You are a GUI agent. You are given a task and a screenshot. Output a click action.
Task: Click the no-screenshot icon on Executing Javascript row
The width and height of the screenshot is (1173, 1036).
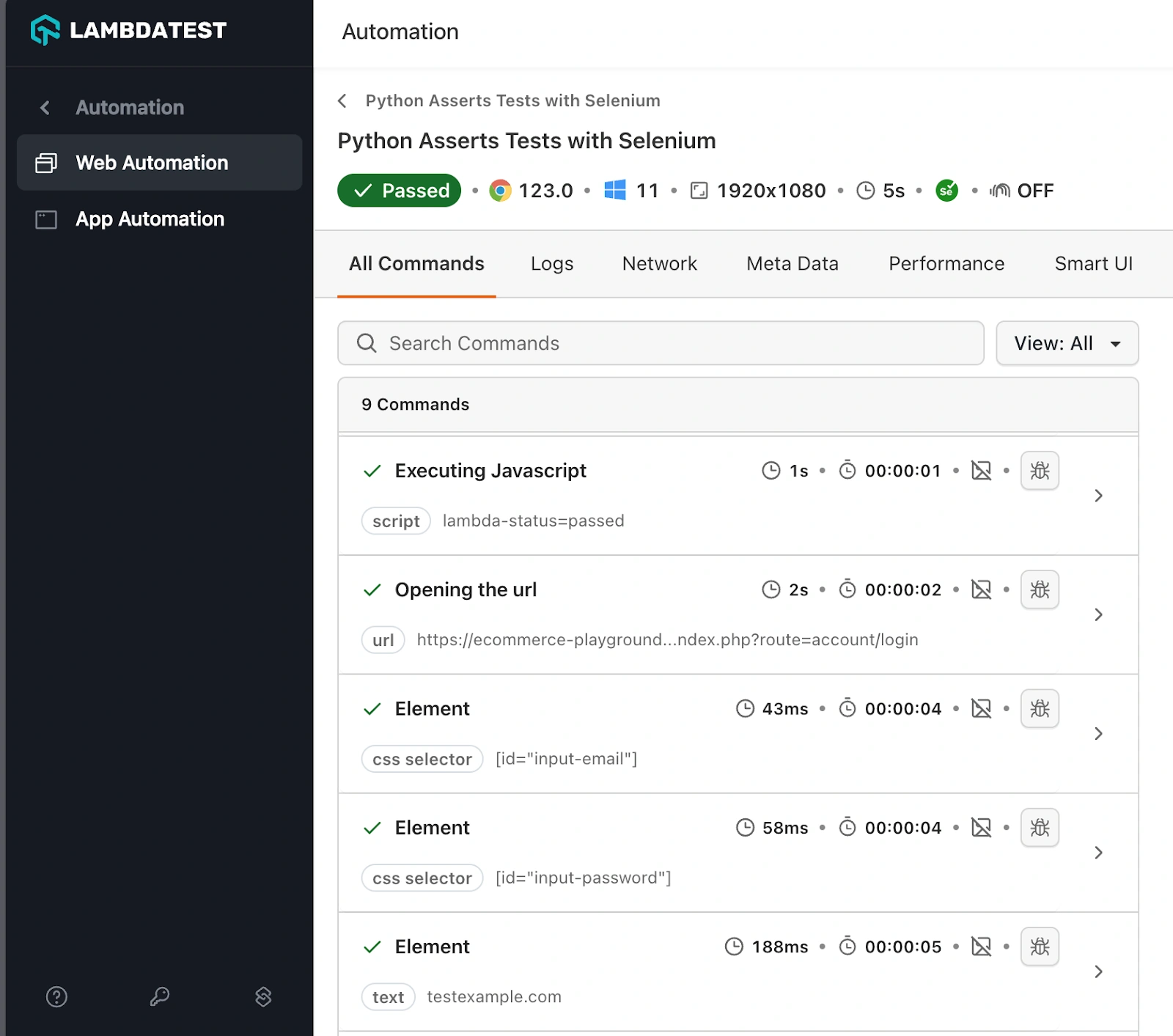click(x=981, y=471)
